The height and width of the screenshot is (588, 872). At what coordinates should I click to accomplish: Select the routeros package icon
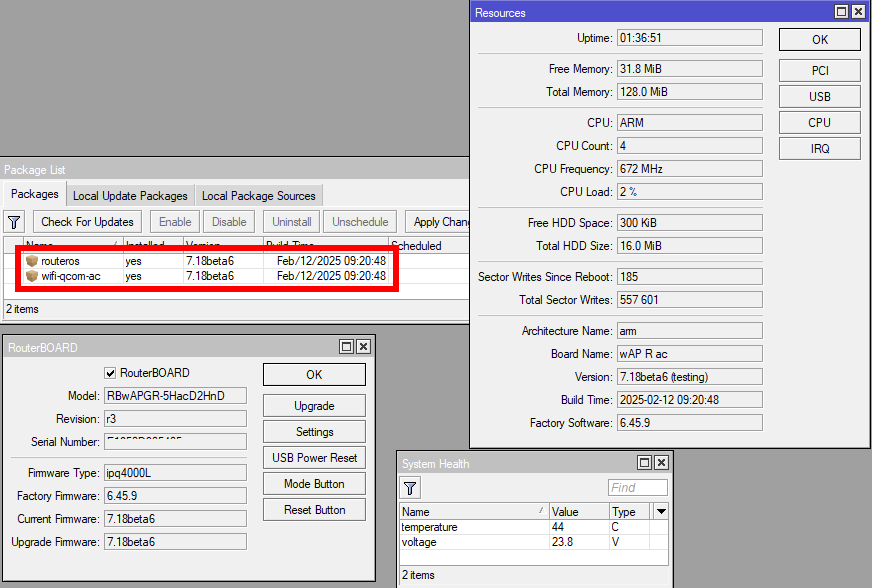click(32, 261)
